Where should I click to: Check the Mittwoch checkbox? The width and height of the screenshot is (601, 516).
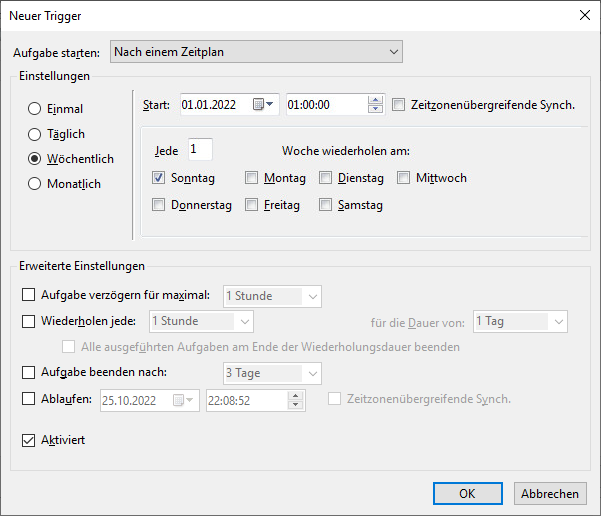tap(403, 178)
